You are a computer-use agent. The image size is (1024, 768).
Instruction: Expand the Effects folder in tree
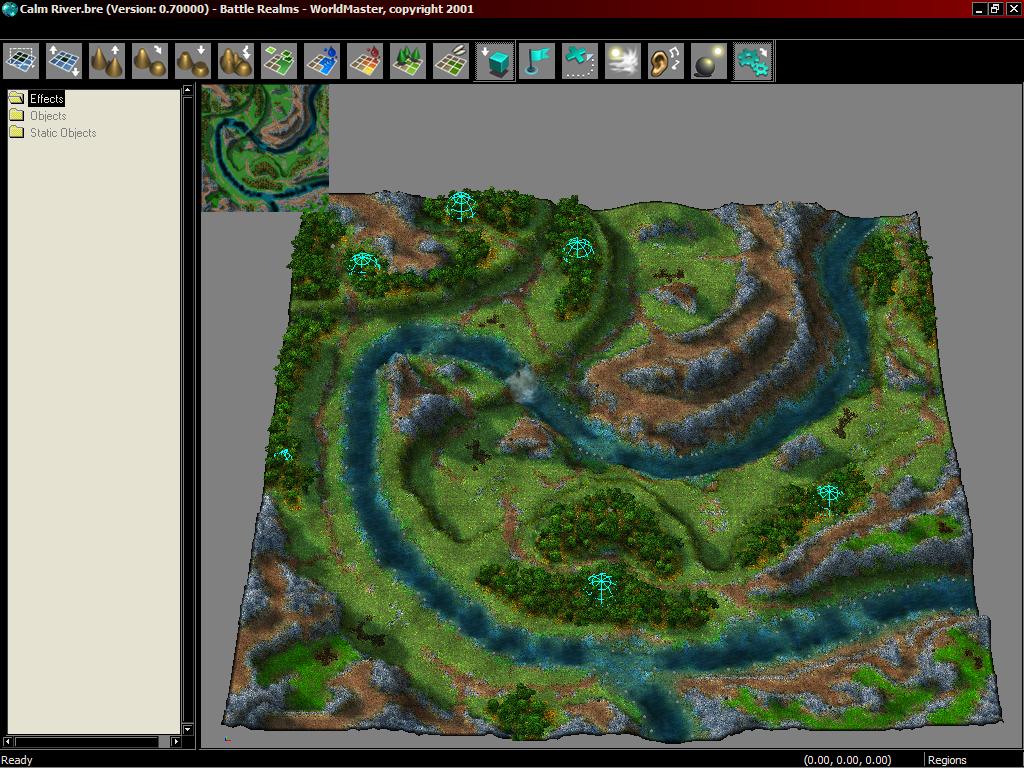pos(46,99)
